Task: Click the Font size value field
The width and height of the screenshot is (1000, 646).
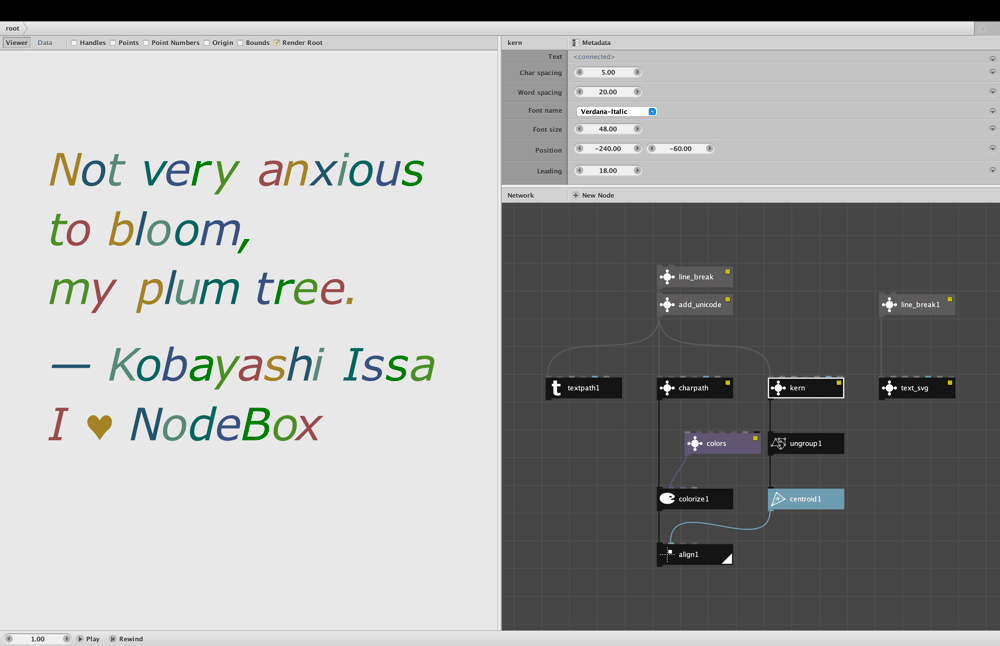Action: (x=608, y=129)
